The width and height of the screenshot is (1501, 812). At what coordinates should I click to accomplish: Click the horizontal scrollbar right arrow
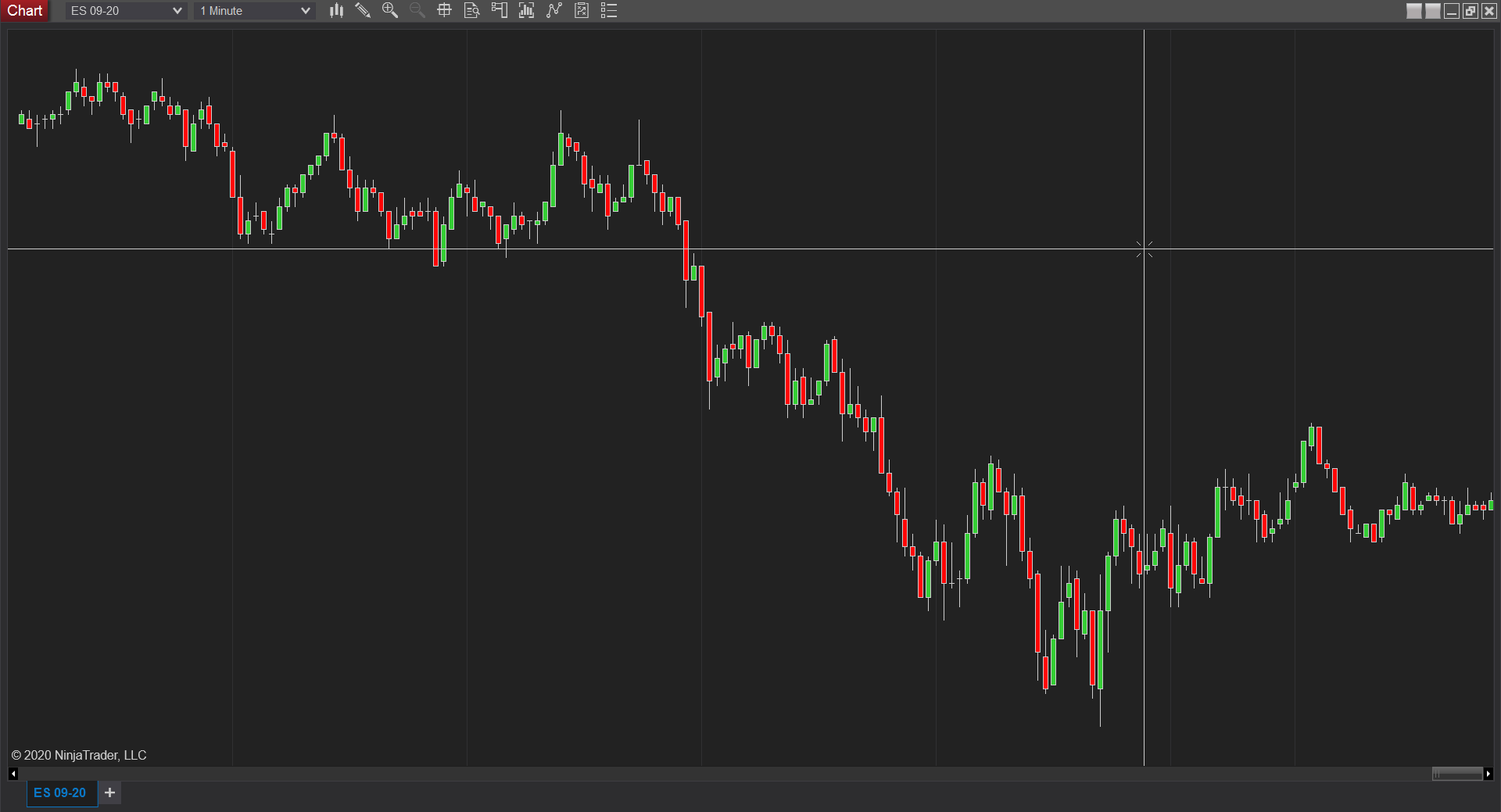1488,774
